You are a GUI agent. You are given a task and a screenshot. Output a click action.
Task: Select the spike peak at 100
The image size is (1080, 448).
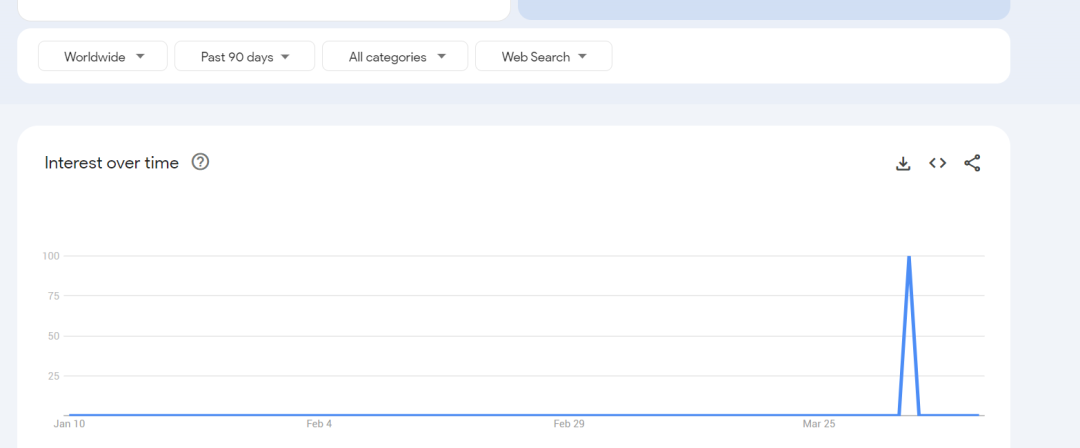click(909, 256)
